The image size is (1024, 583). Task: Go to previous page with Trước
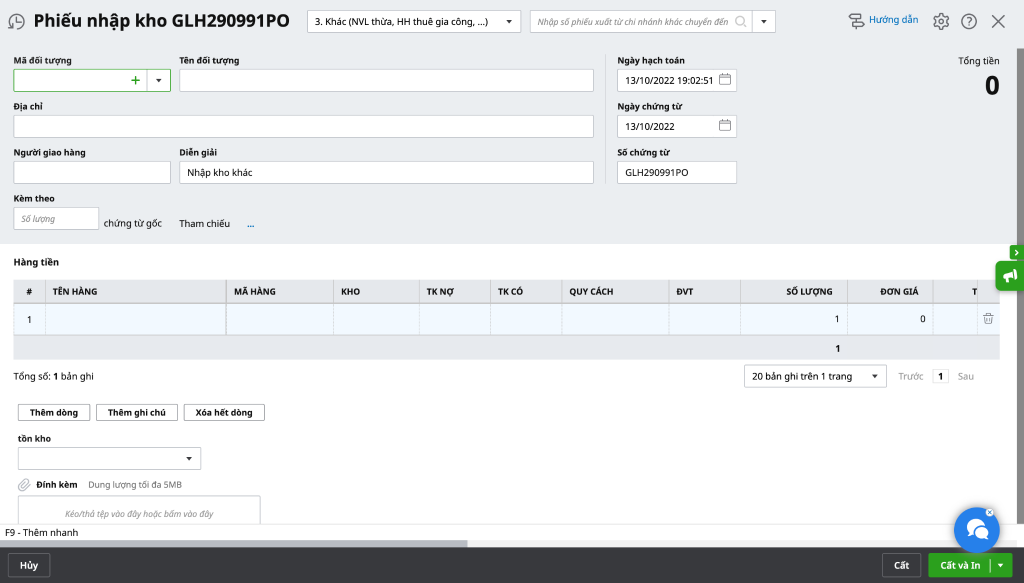pos(910,376)
